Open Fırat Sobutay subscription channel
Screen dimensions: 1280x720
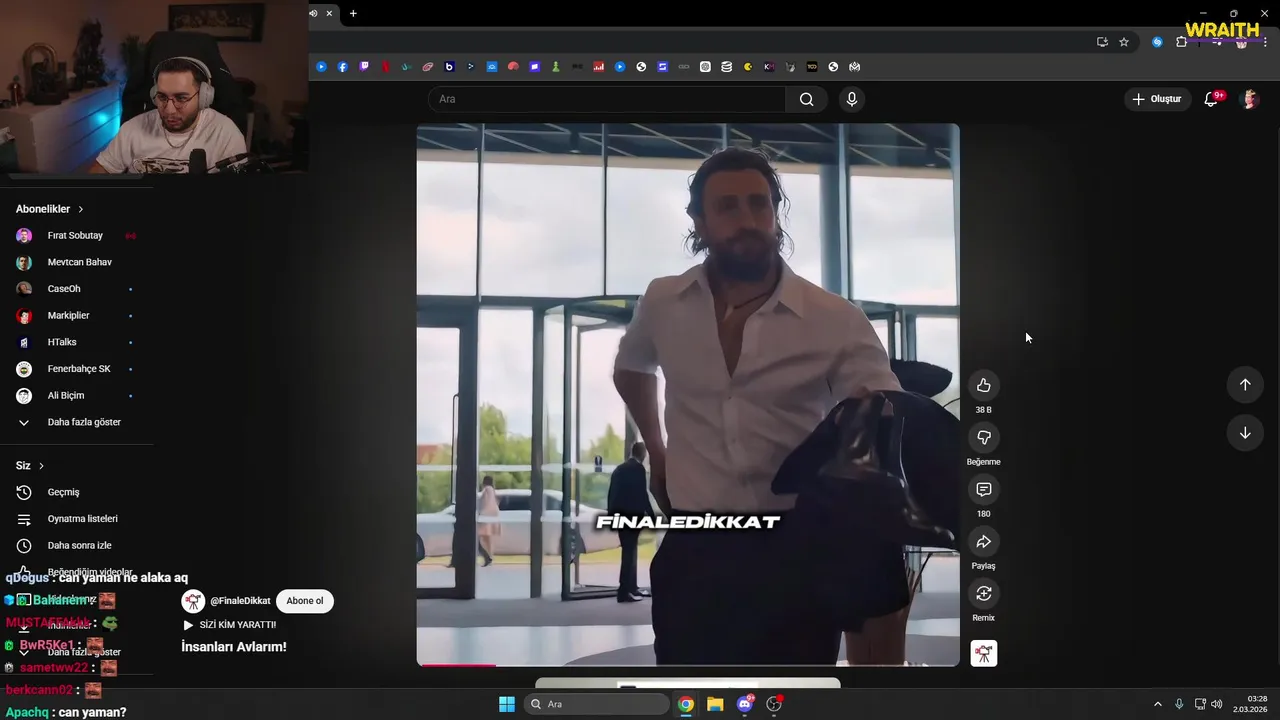(76, 236)
